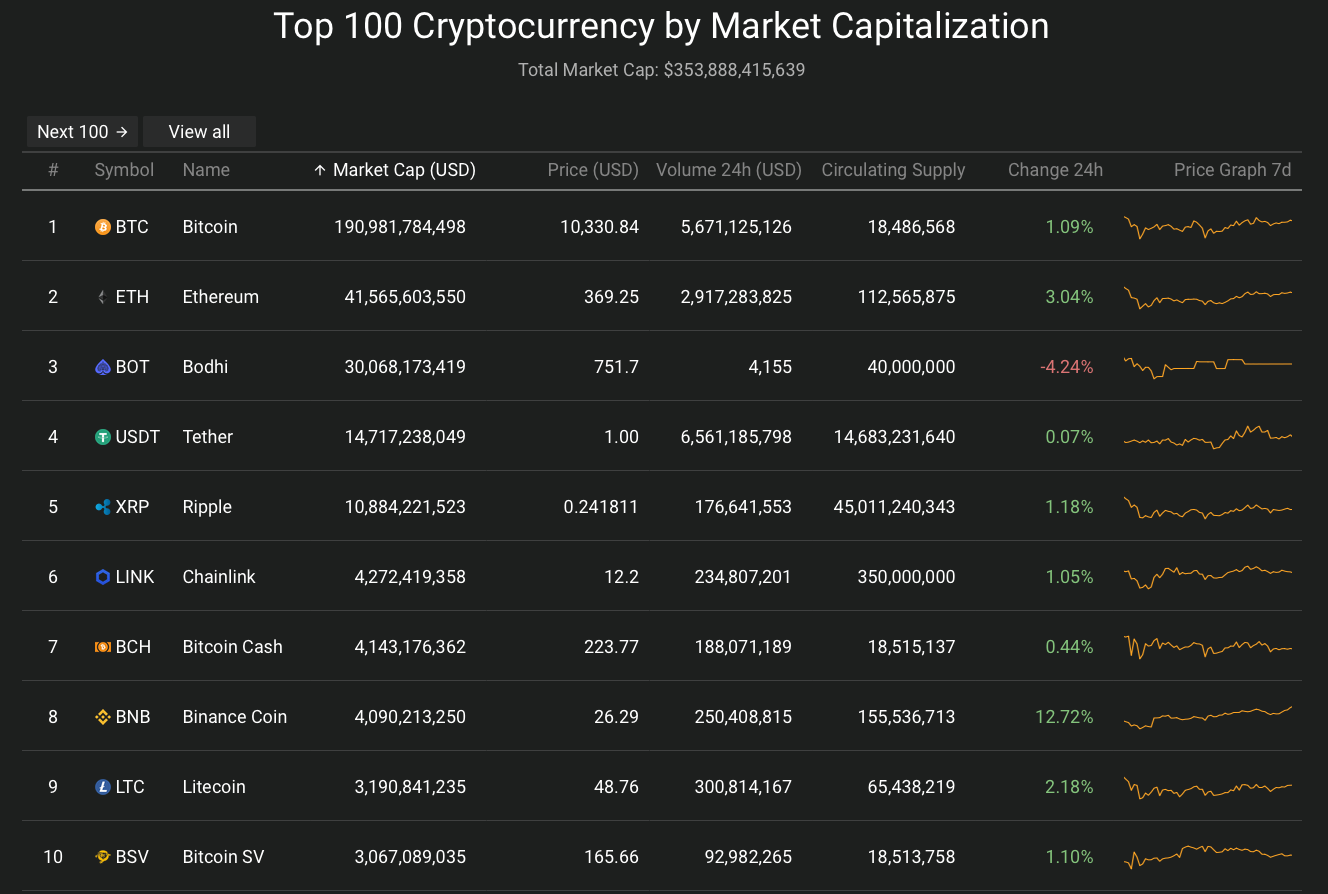Click the Price Graph 7d column header

pyautogui.click(x=1232, y=170)
